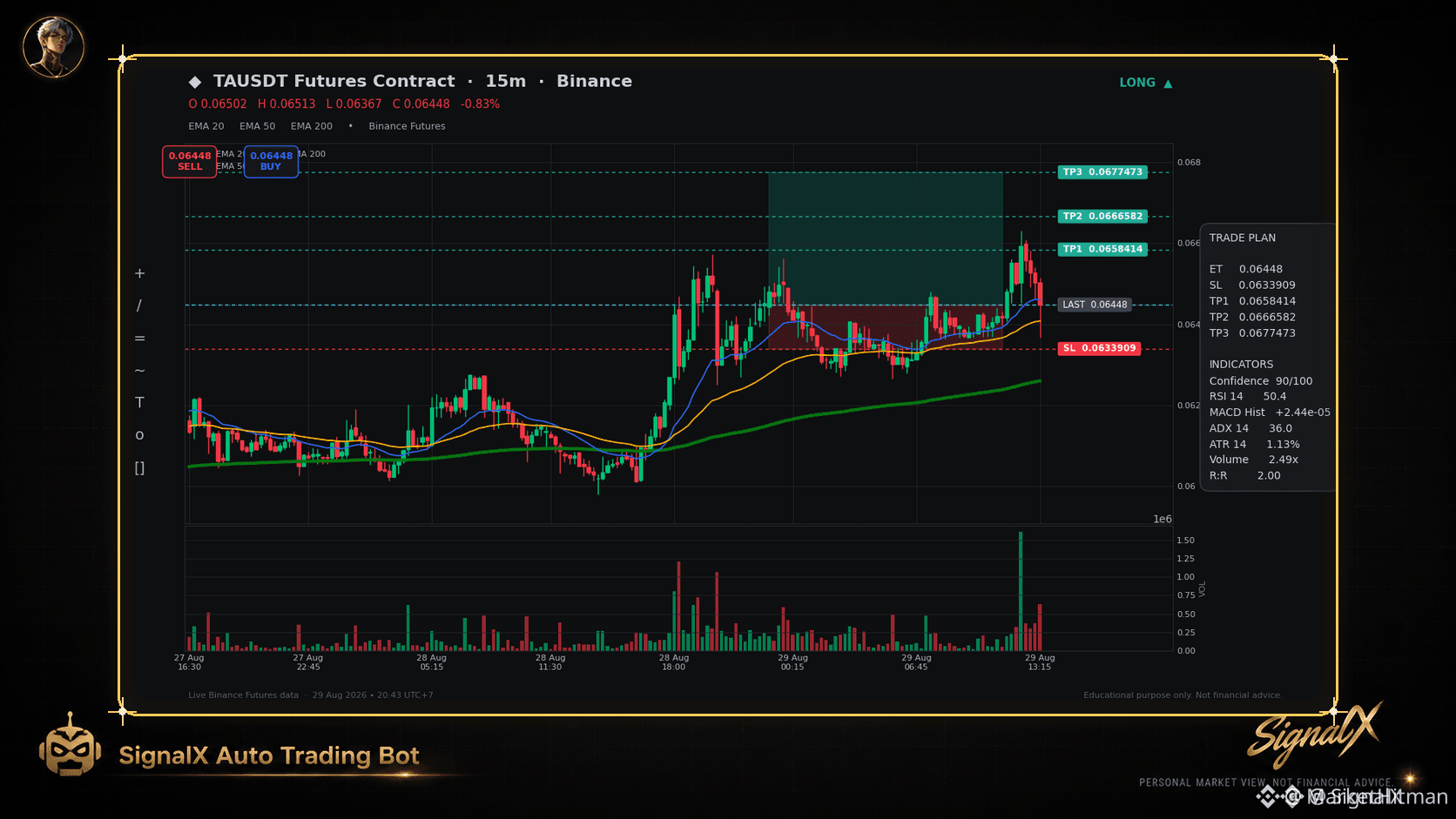The width and height of the screenshot is (1456, 819).
Task: Click the TP1 0.0658414 tag on chart
Action: pyautogui.click(x=1102, y=249)
